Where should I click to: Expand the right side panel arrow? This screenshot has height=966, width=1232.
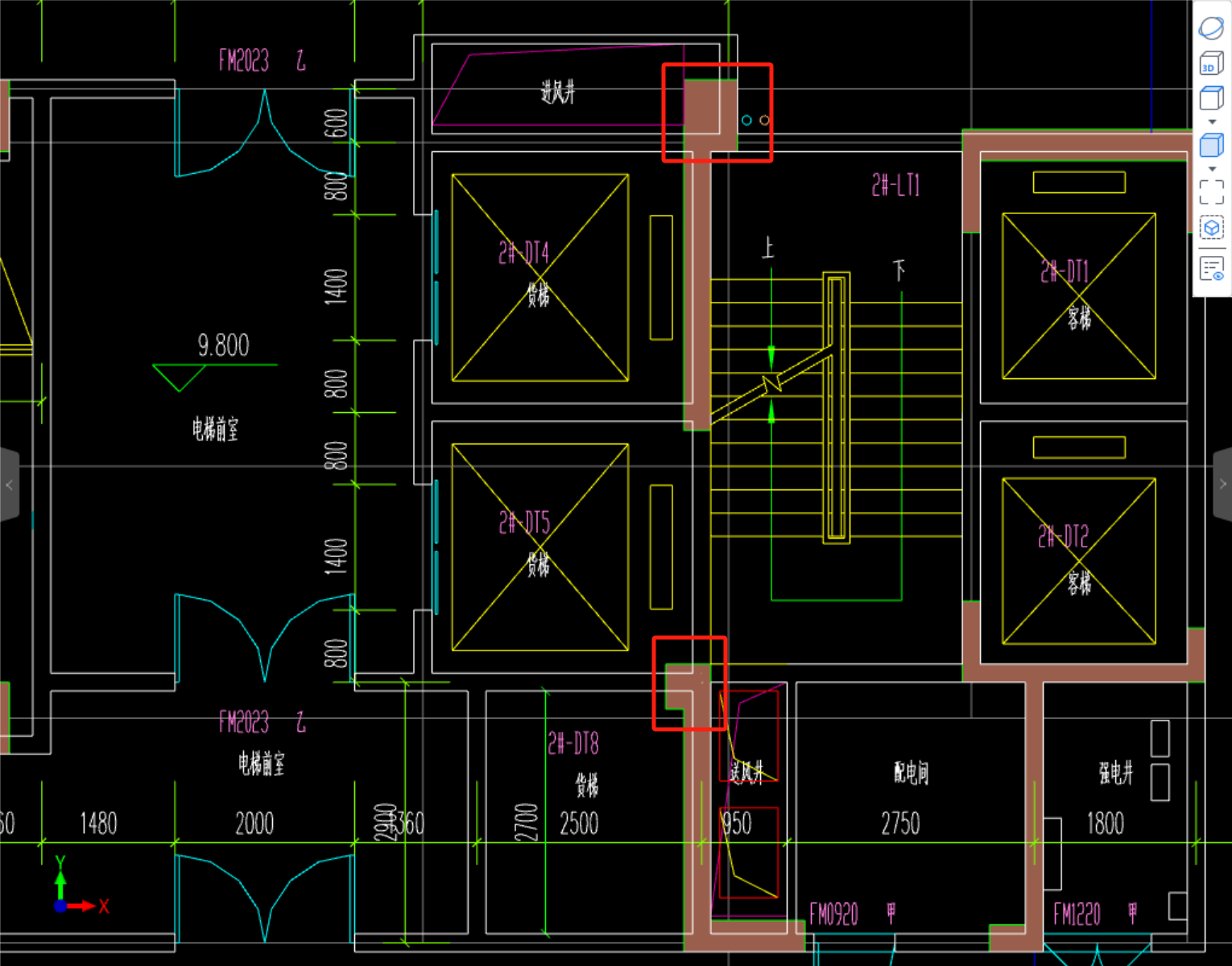1222,485
